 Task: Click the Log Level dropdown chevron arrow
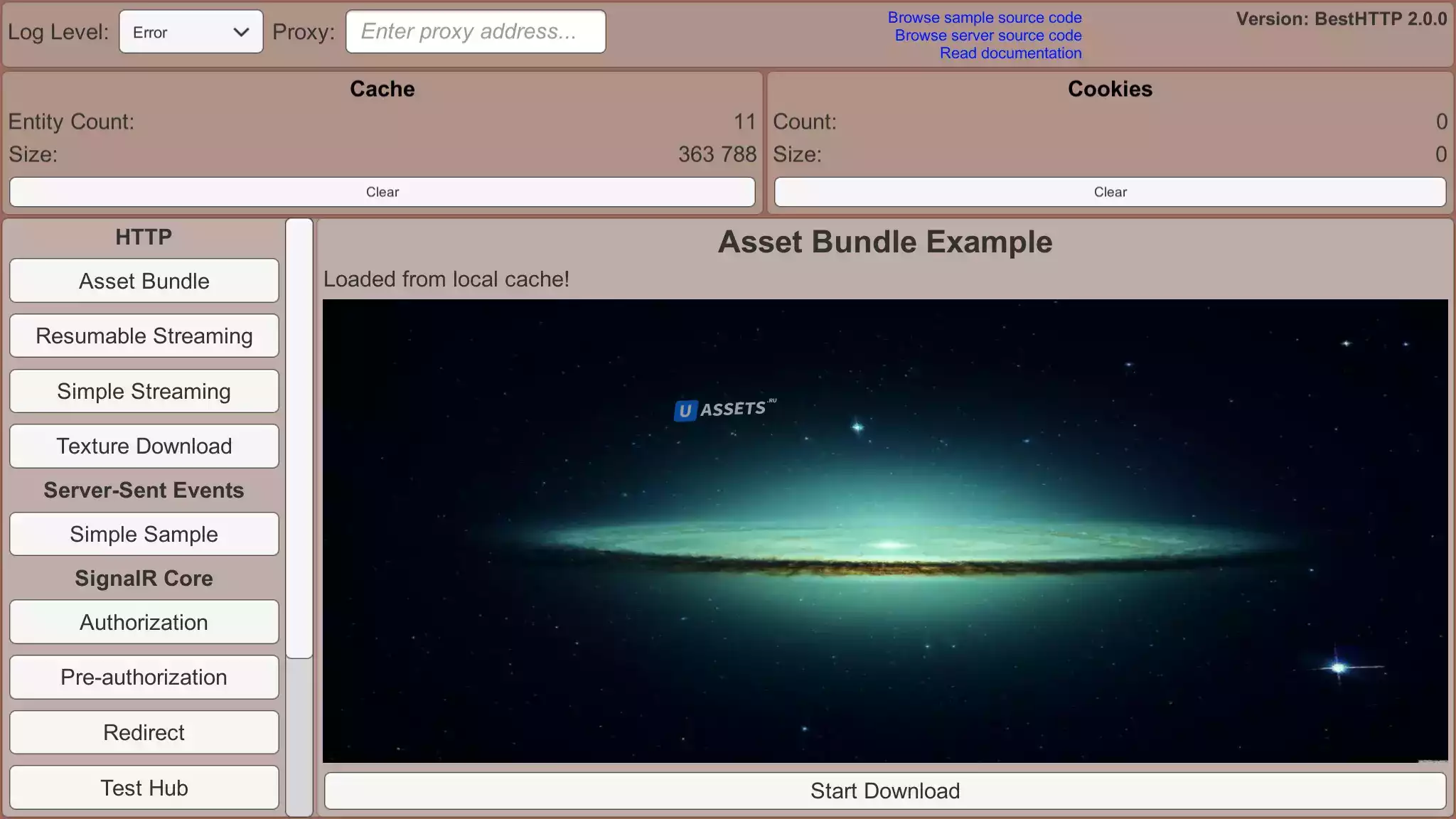241,32
